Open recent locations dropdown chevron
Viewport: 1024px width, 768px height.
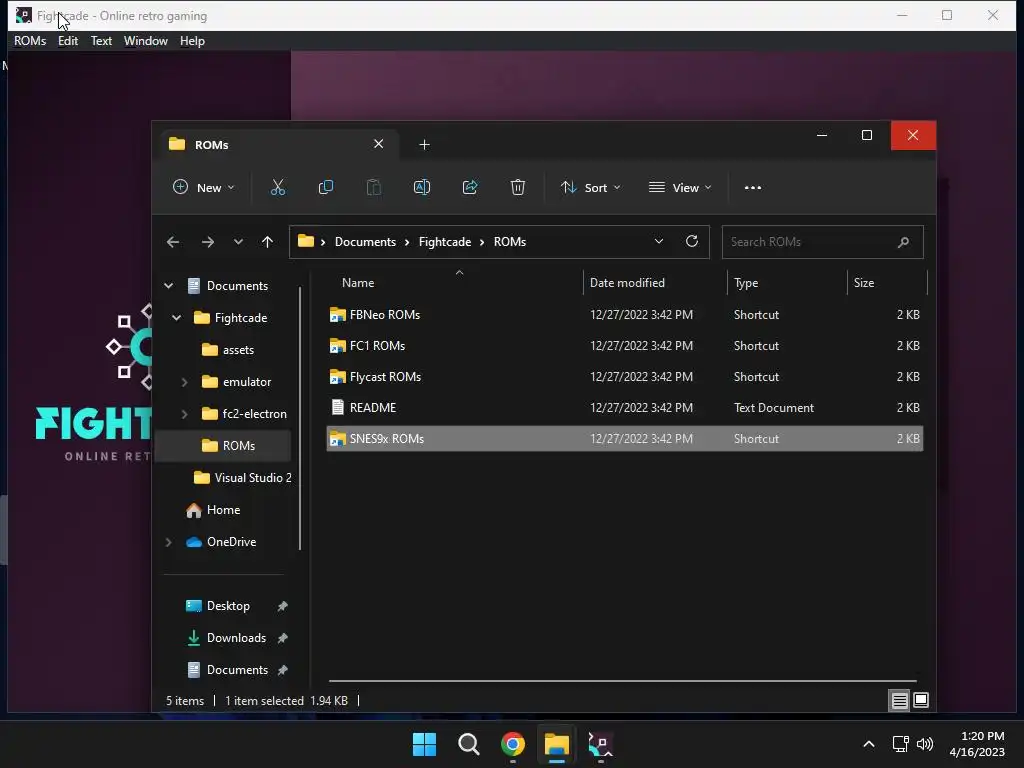pos(238,242)
